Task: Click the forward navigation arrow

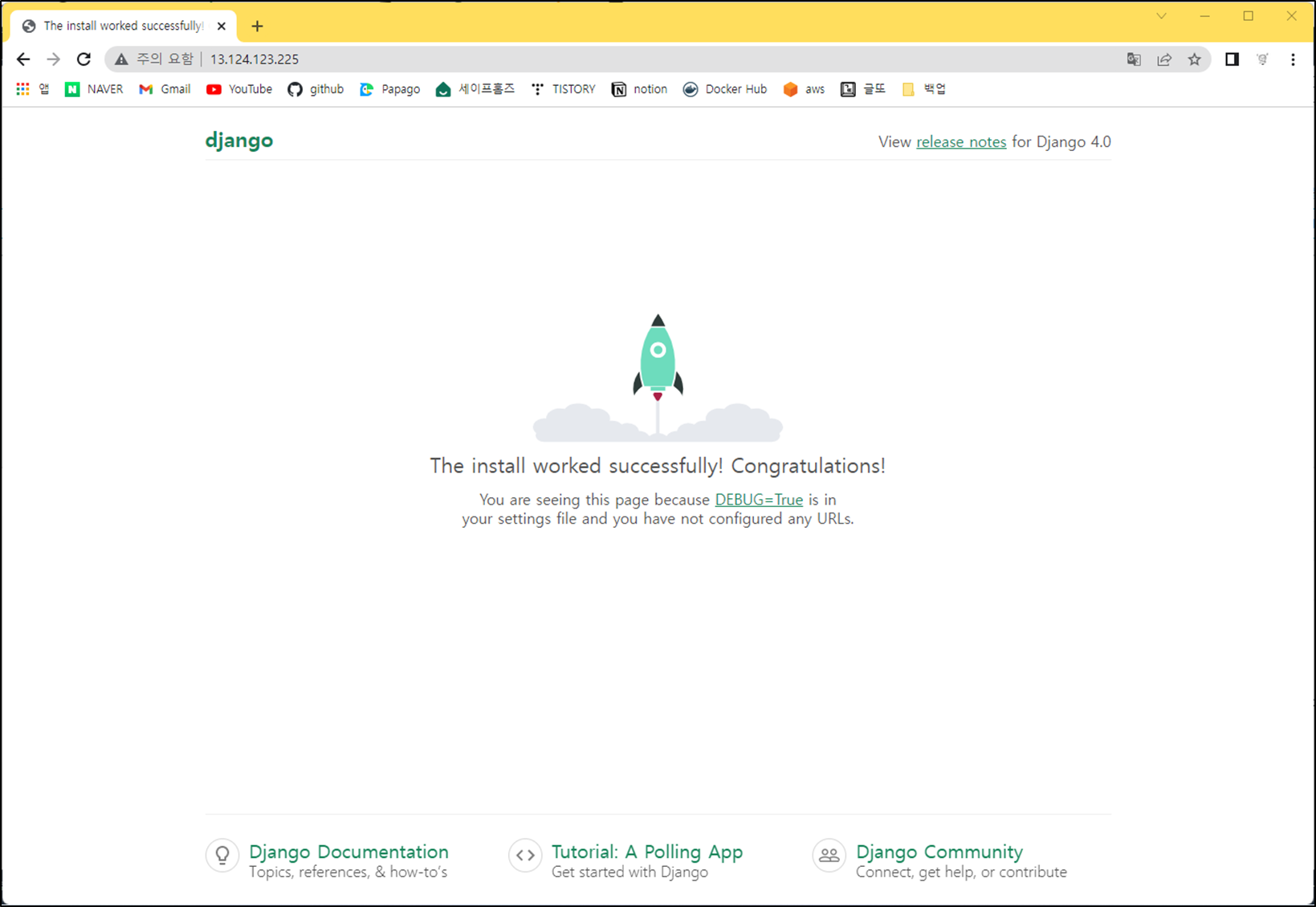Action: [53, 59]
